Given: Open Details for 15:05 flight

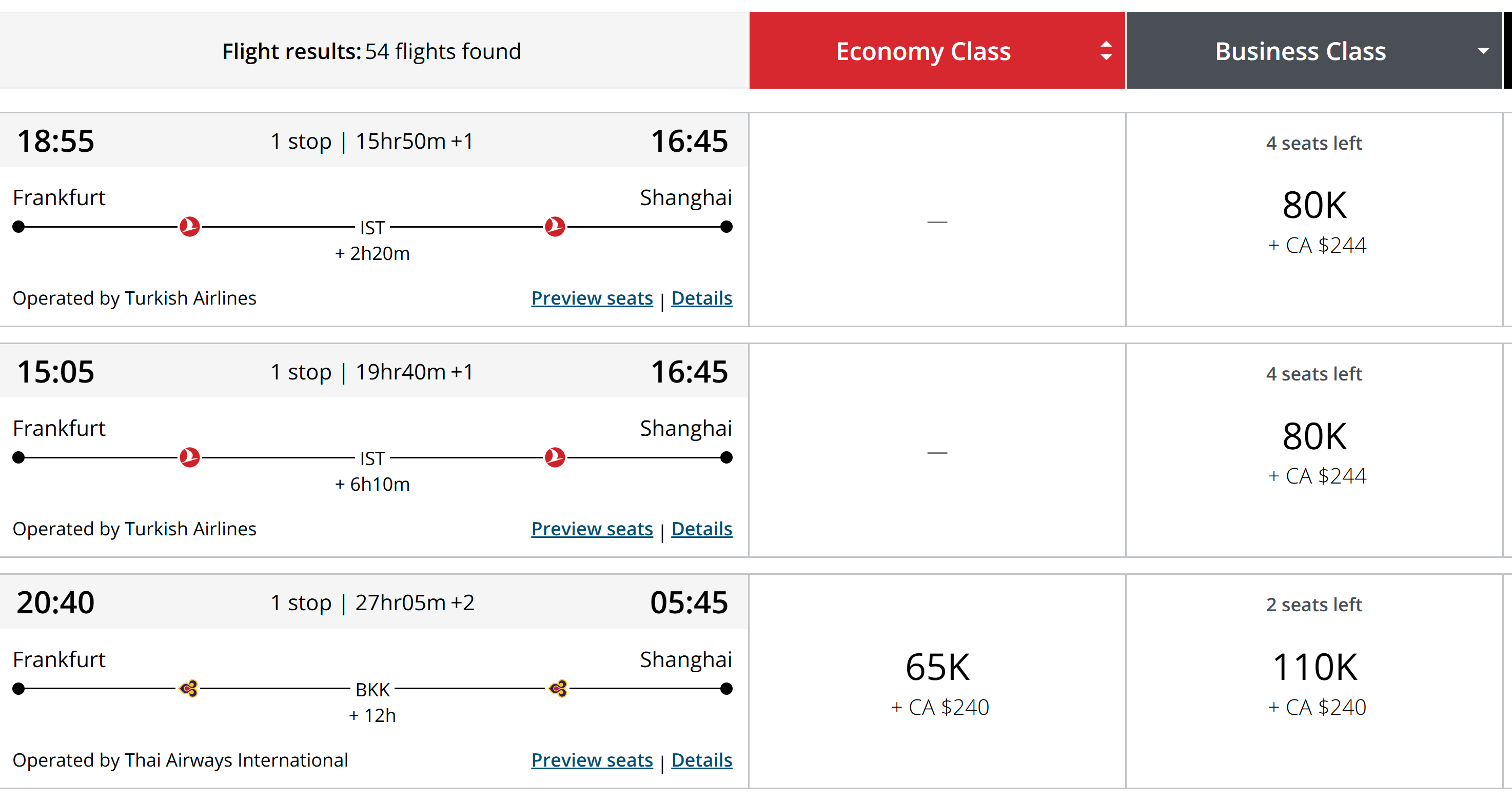Looking at the screenshot, I should pos(701,529).
